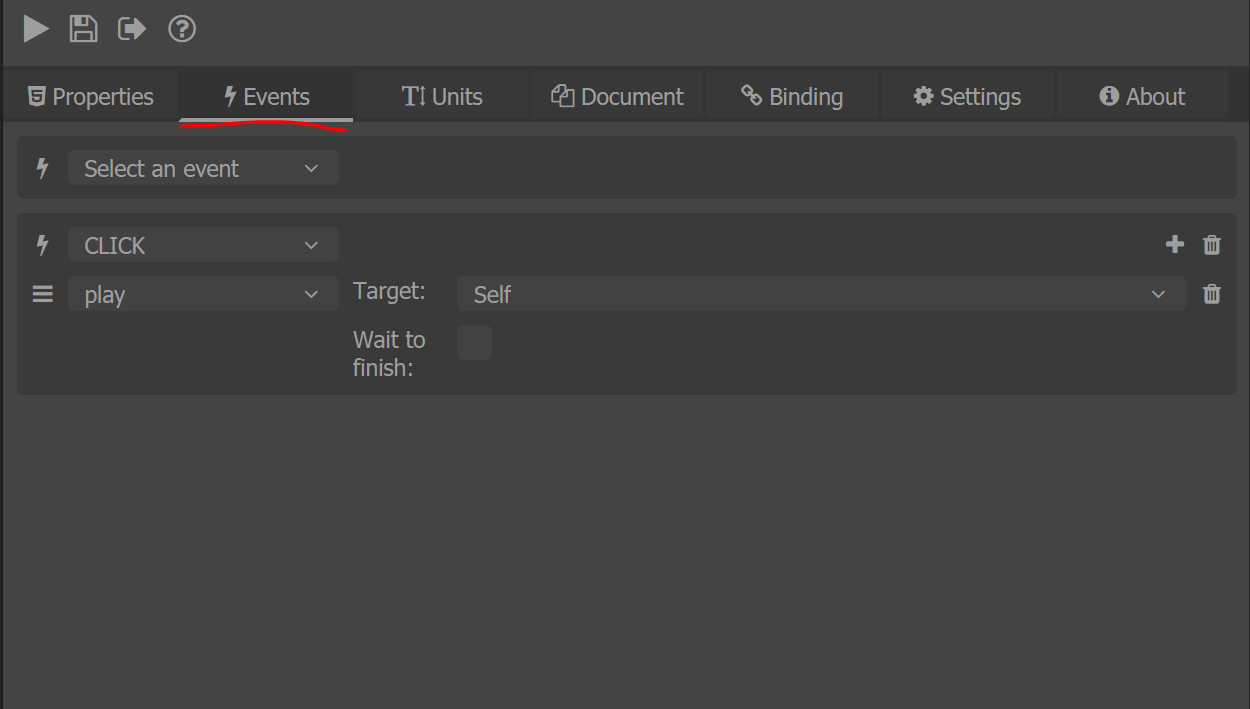Click the lightning event icon beside CLICK dropdown

(x=41, y=244)
